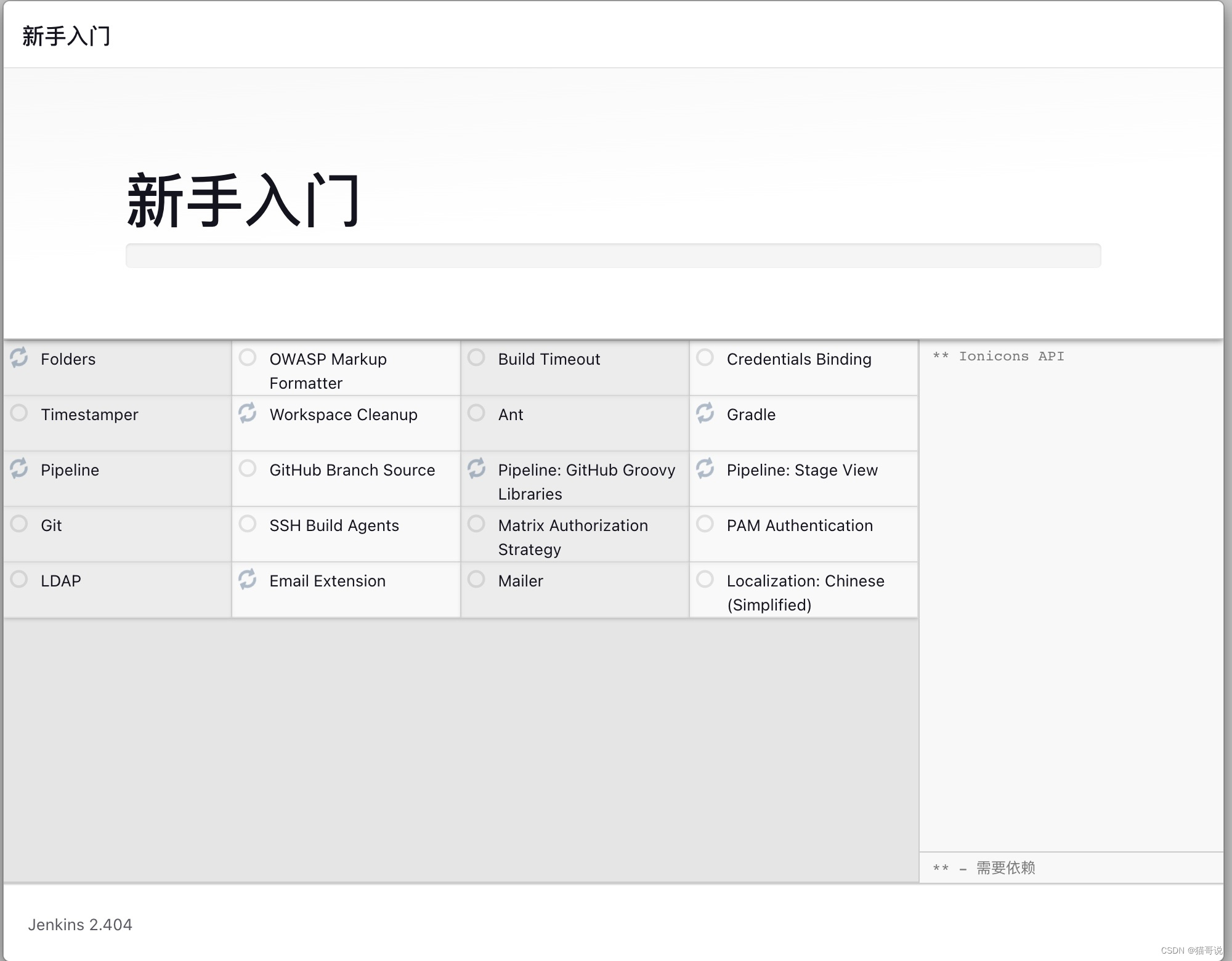Click the Workspace Cleanup spinner icon
1232x961 pixels.
248,413
